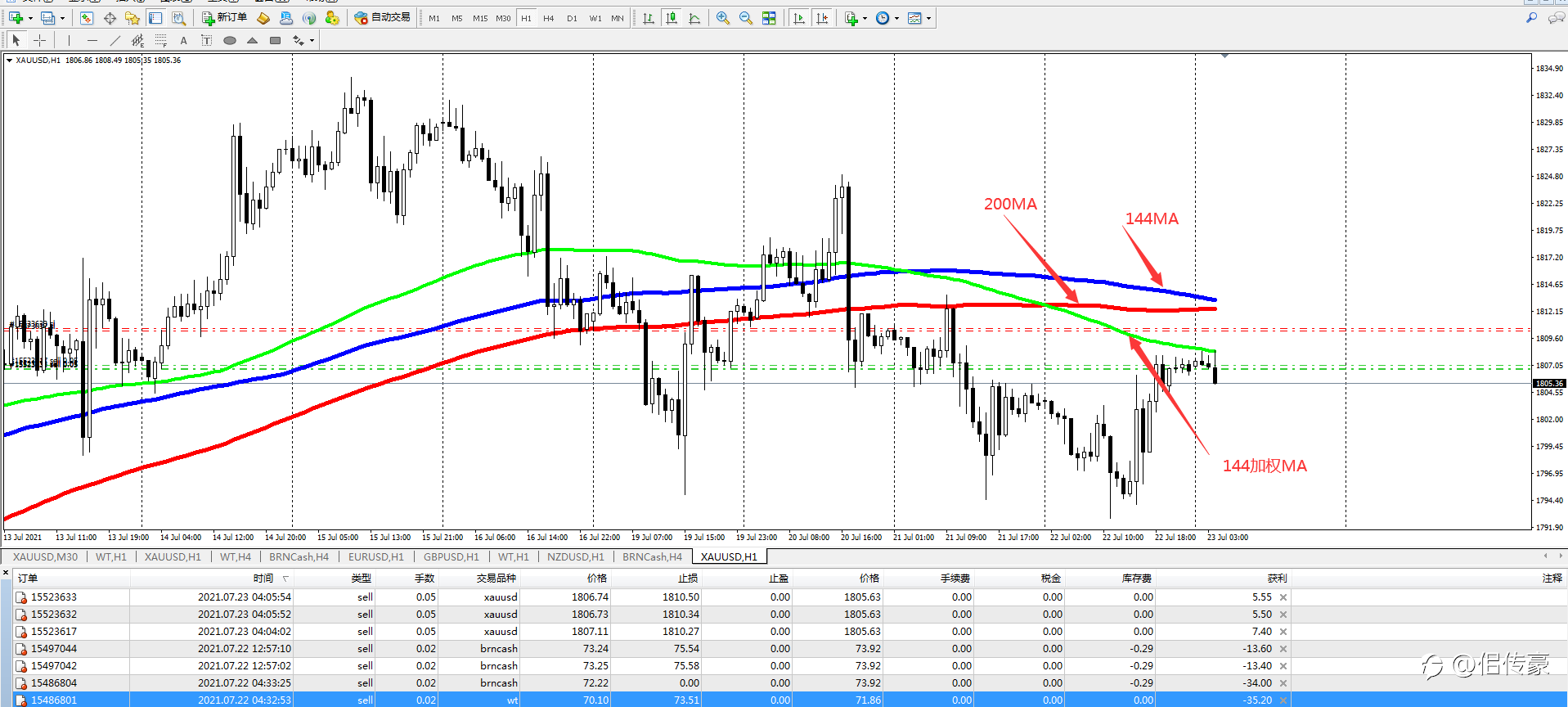Image resolution: width=1568 pixels, height=707 pixels.
Task: Open the chart templates icon
Action: point(914,18)
